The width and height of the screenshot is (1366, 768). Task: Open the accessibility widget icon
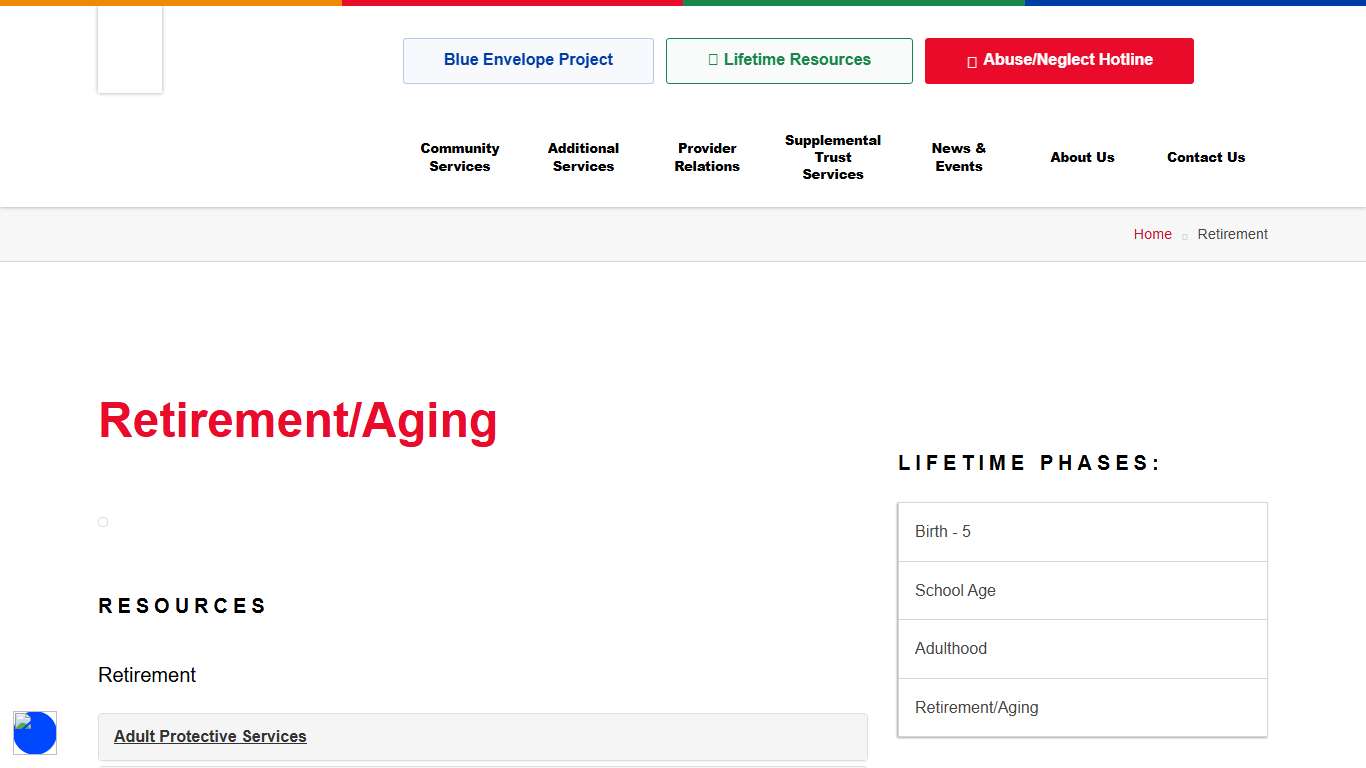(35, 733)
